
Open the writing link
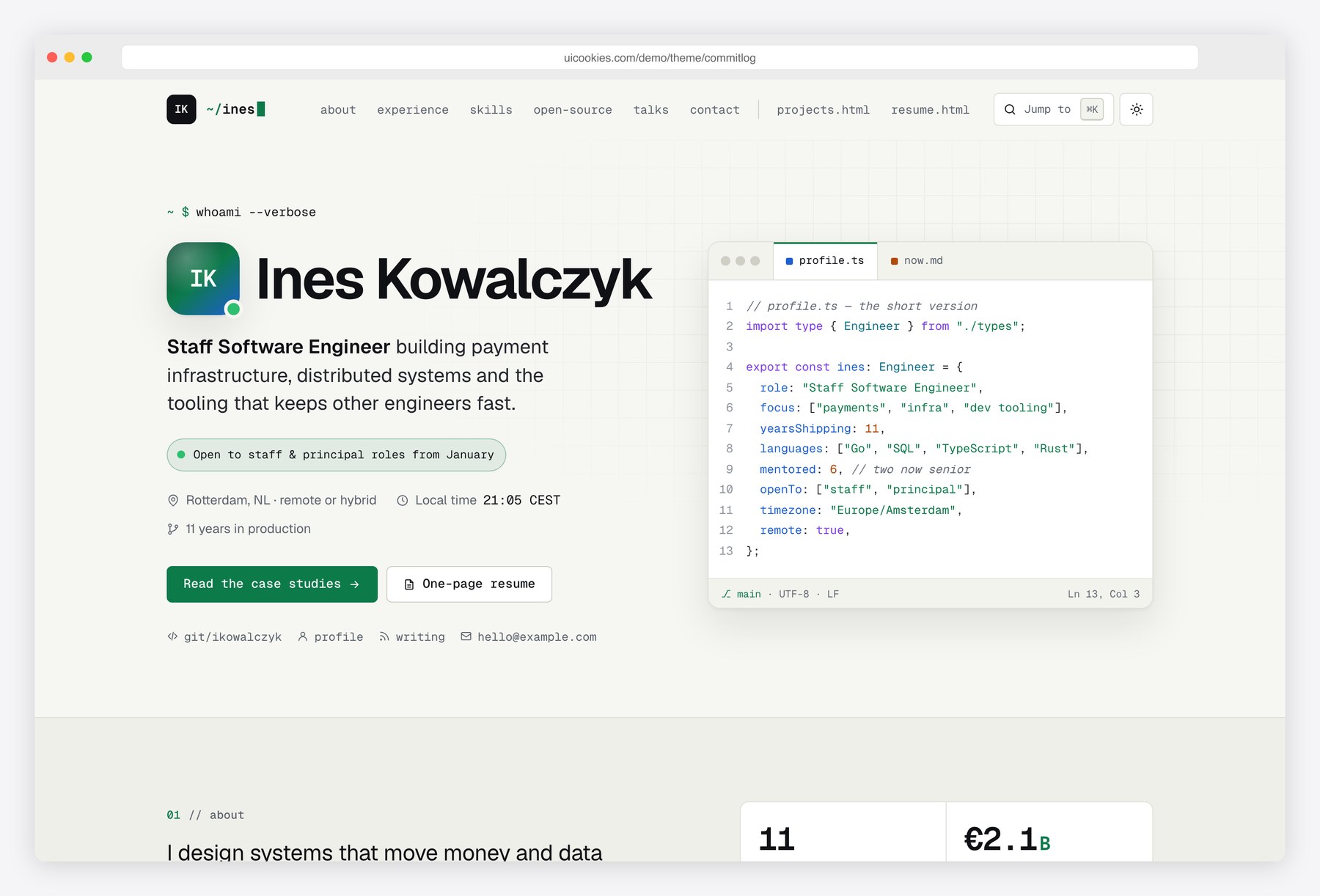point(412,637)
